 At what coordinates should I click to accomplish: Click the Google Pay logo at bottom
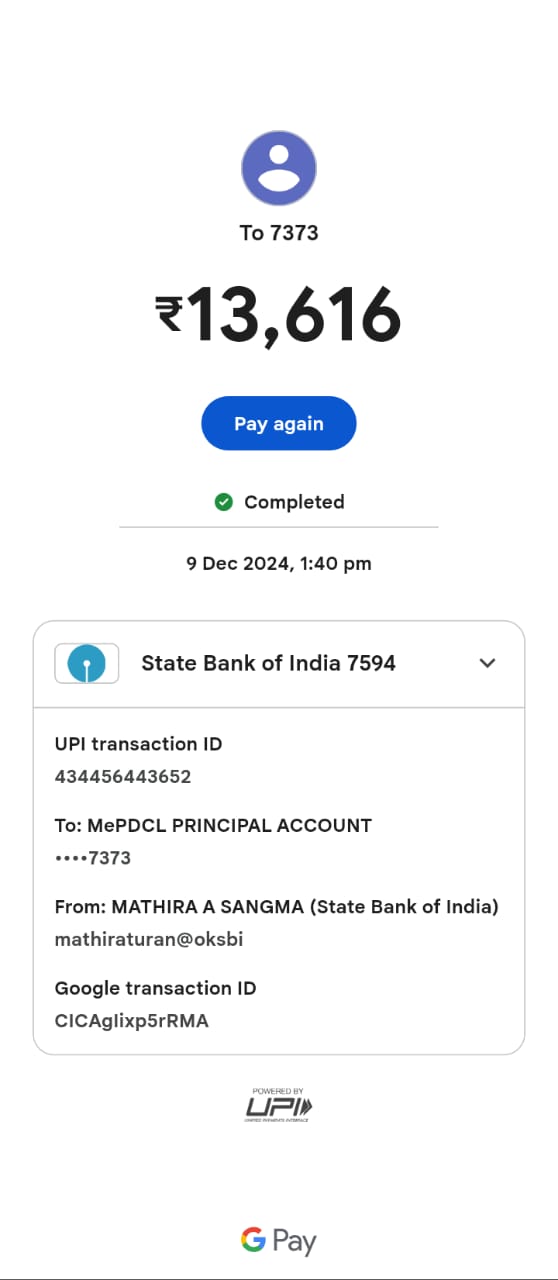coord(279,1241)
